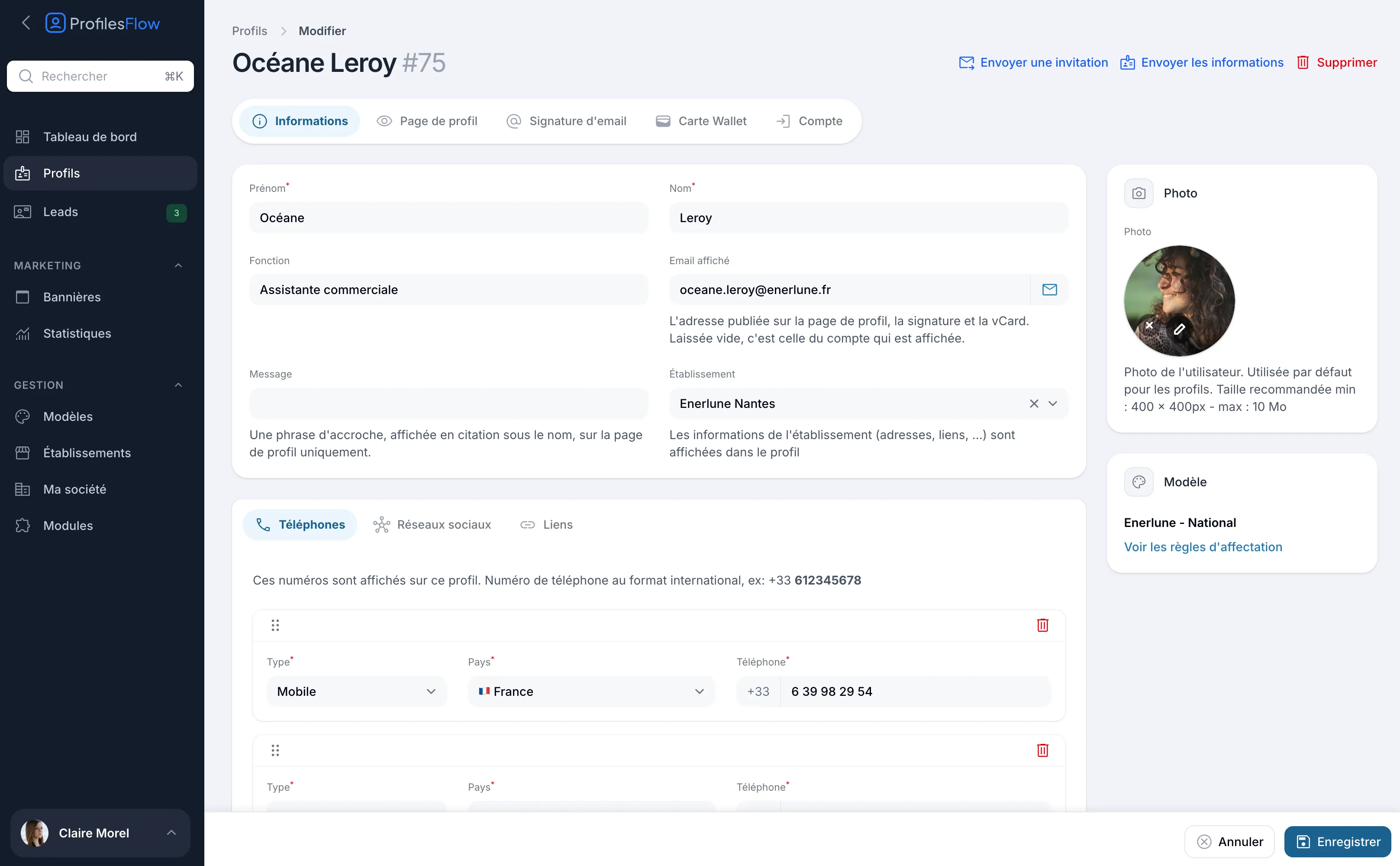Click Envoyer une invitation

tap(1033, 62)
